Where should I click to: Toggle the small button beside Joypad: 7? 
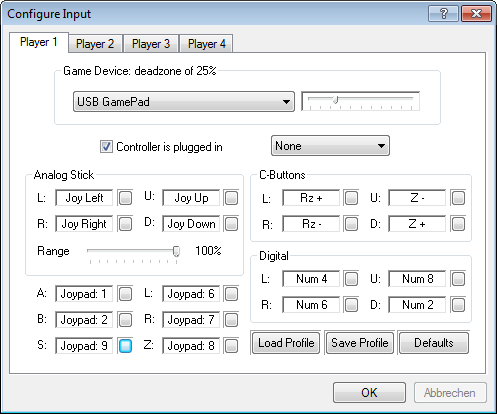tap(231, 320)
